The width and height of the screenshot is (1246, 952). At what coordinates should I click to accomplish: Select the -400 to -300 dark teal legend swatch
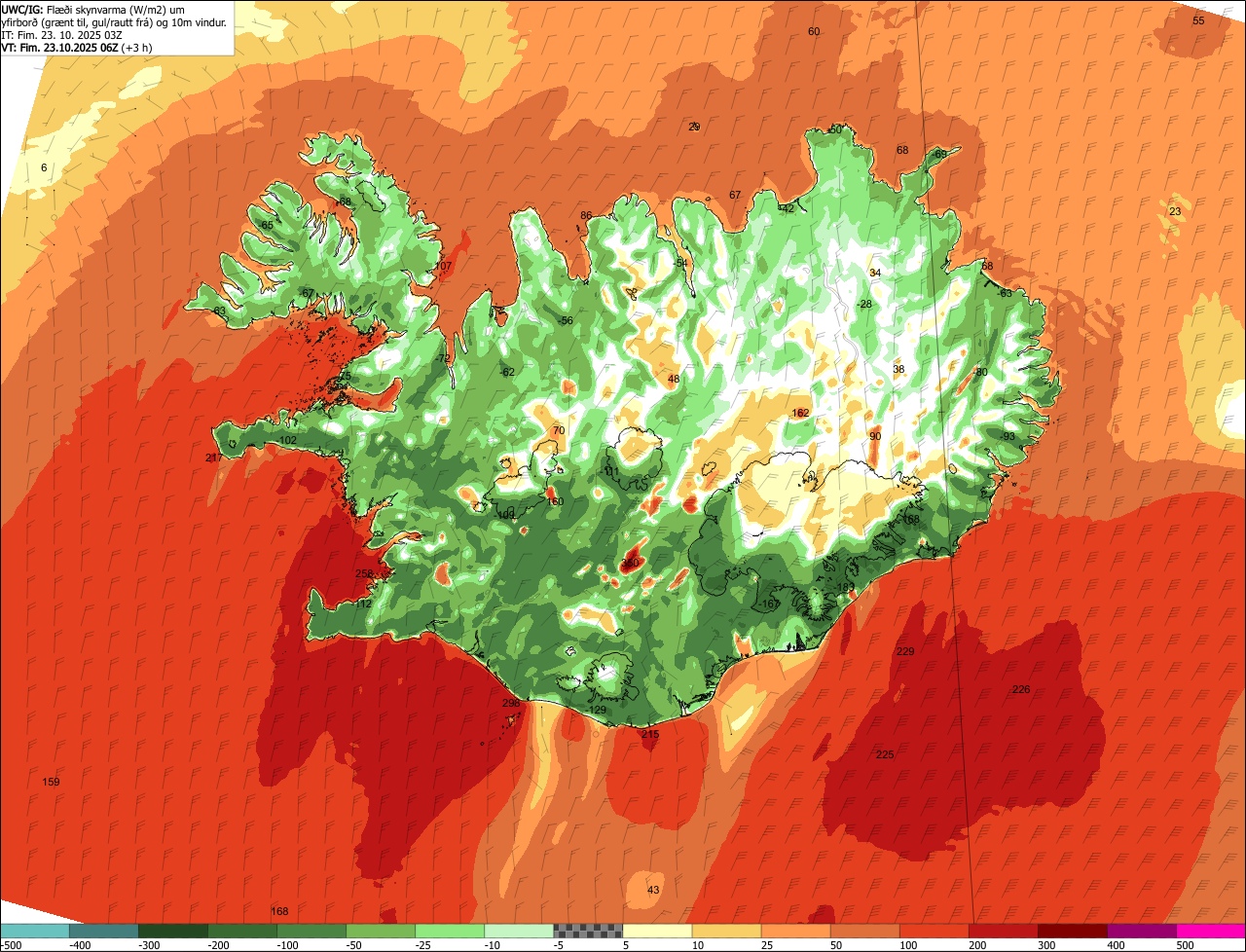click(103, 931)
